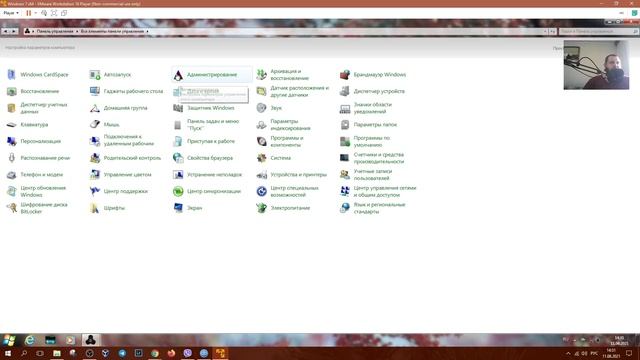Open Windows Media Player on Windows 7 taskbar
The width and height of the screenshot is (640, 360).
pos(70,340)
